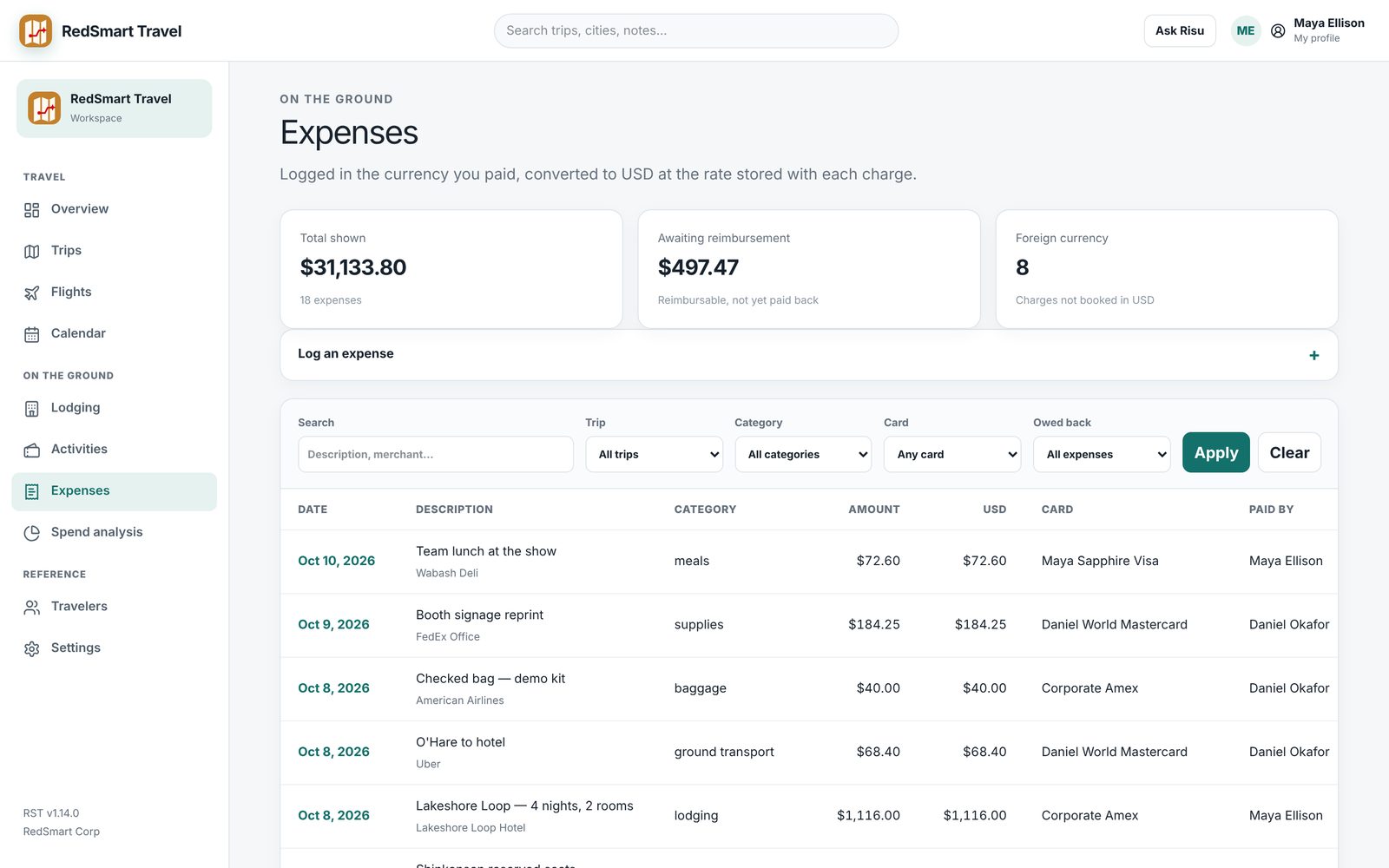Click the Overview grid icon
The width and height of the screenshot is (1389, 868).
[32, 210]
